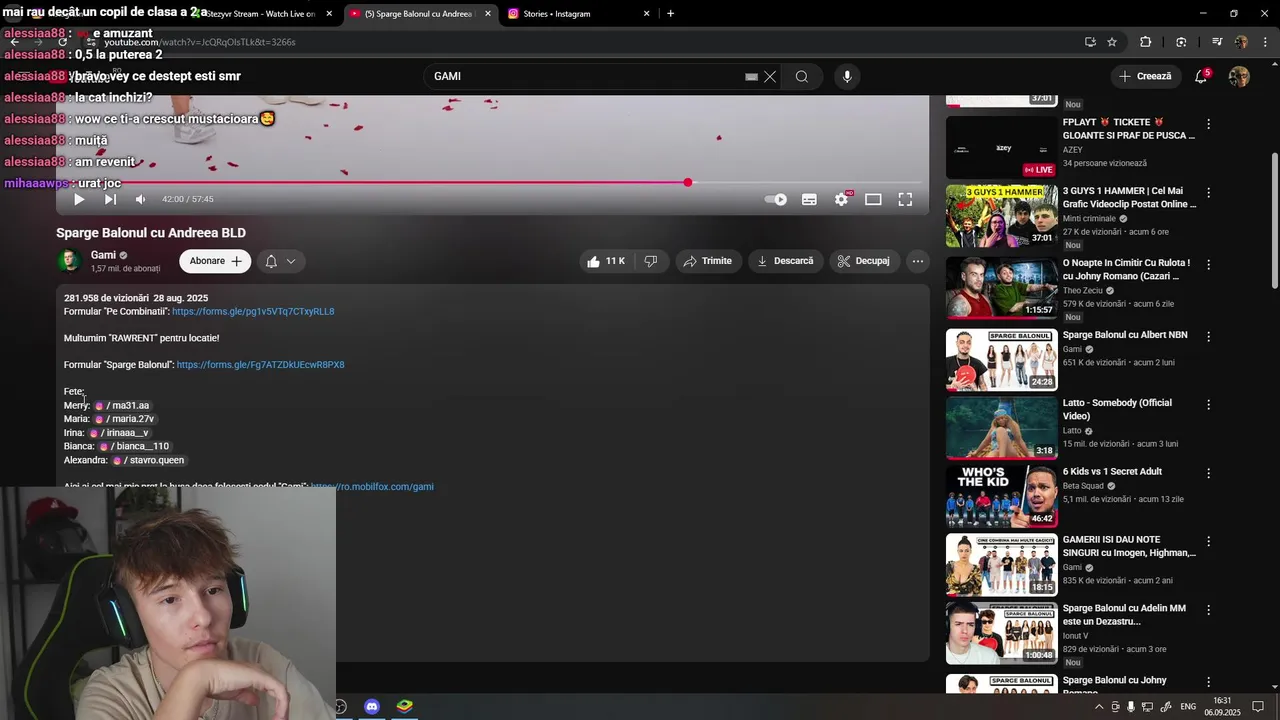The width and height of the screenshot is (1280, 720).
Task: Toggle the autoplay switch in the player
Action: pos(776,199)
